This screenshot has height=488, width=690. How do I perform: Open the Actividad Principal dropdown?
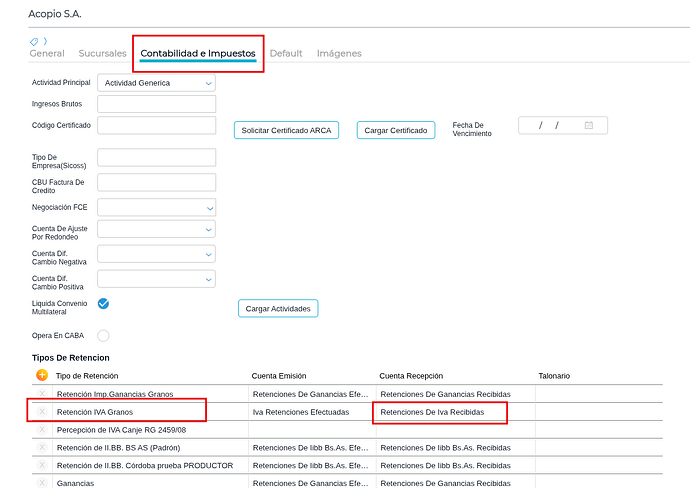156,83
